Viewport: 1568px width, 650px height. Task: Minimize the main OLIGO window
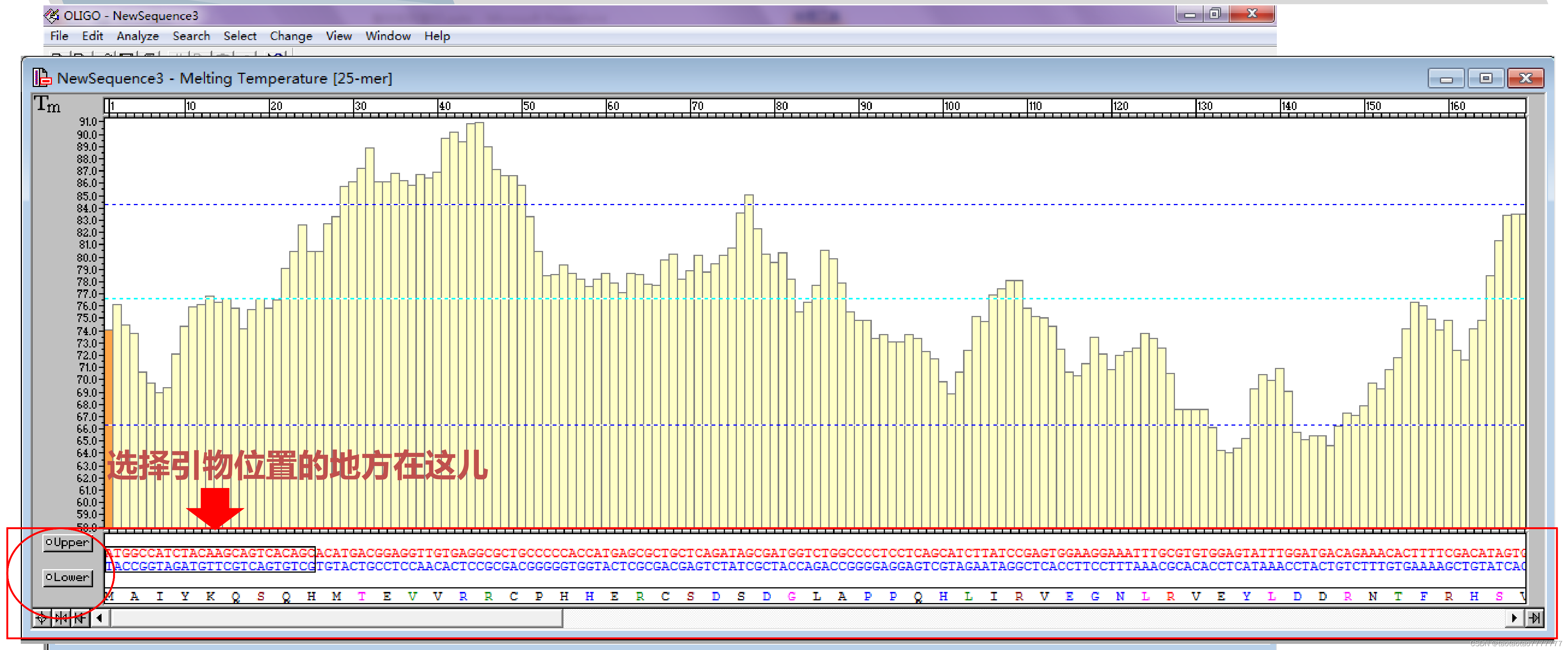tap(1190, 14)
